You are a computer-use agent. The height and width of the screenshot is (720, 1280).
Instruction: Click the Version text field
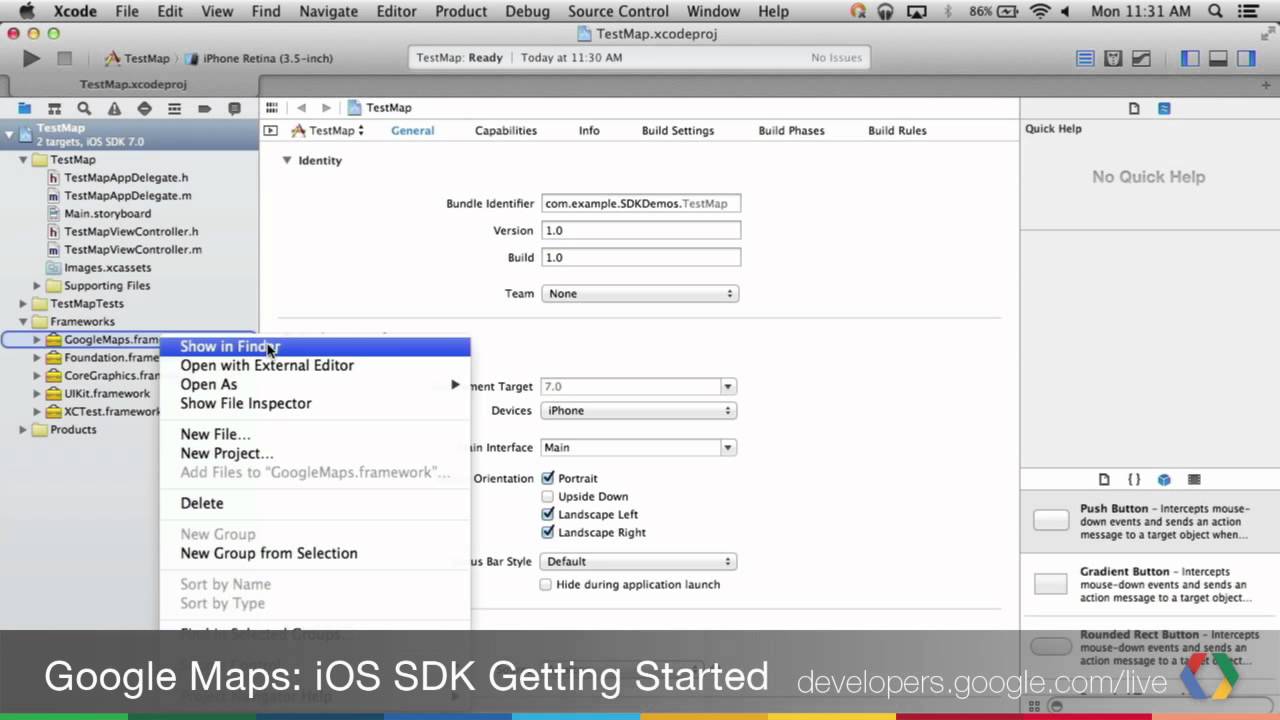[641, 230]
